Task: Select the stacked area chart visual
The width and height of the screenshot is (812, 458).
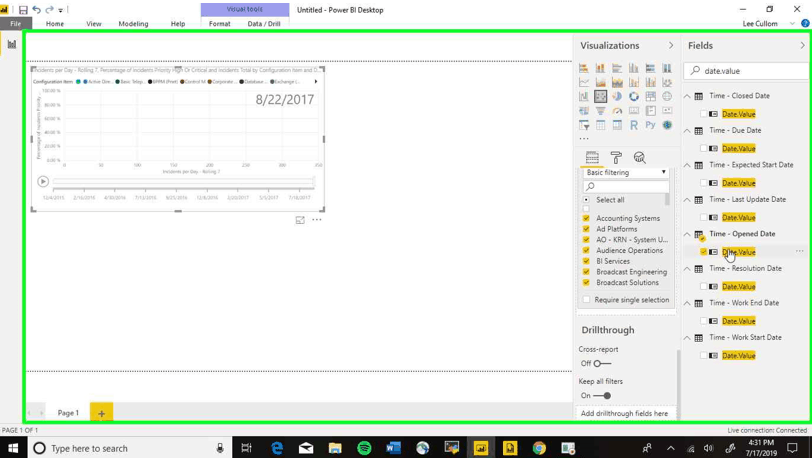Action: [x=617, y=82]
